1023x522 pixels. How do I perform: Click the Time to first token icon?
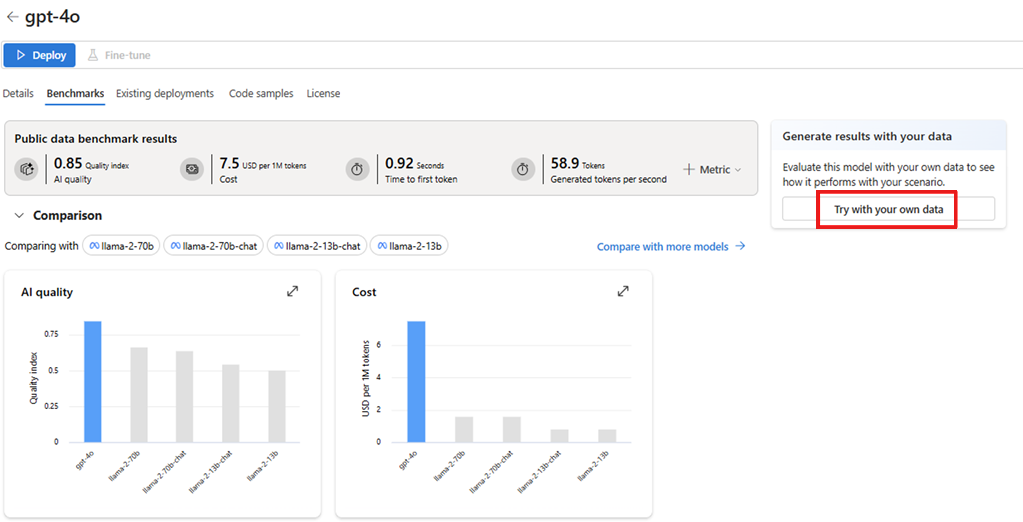[x=358, y=170]
